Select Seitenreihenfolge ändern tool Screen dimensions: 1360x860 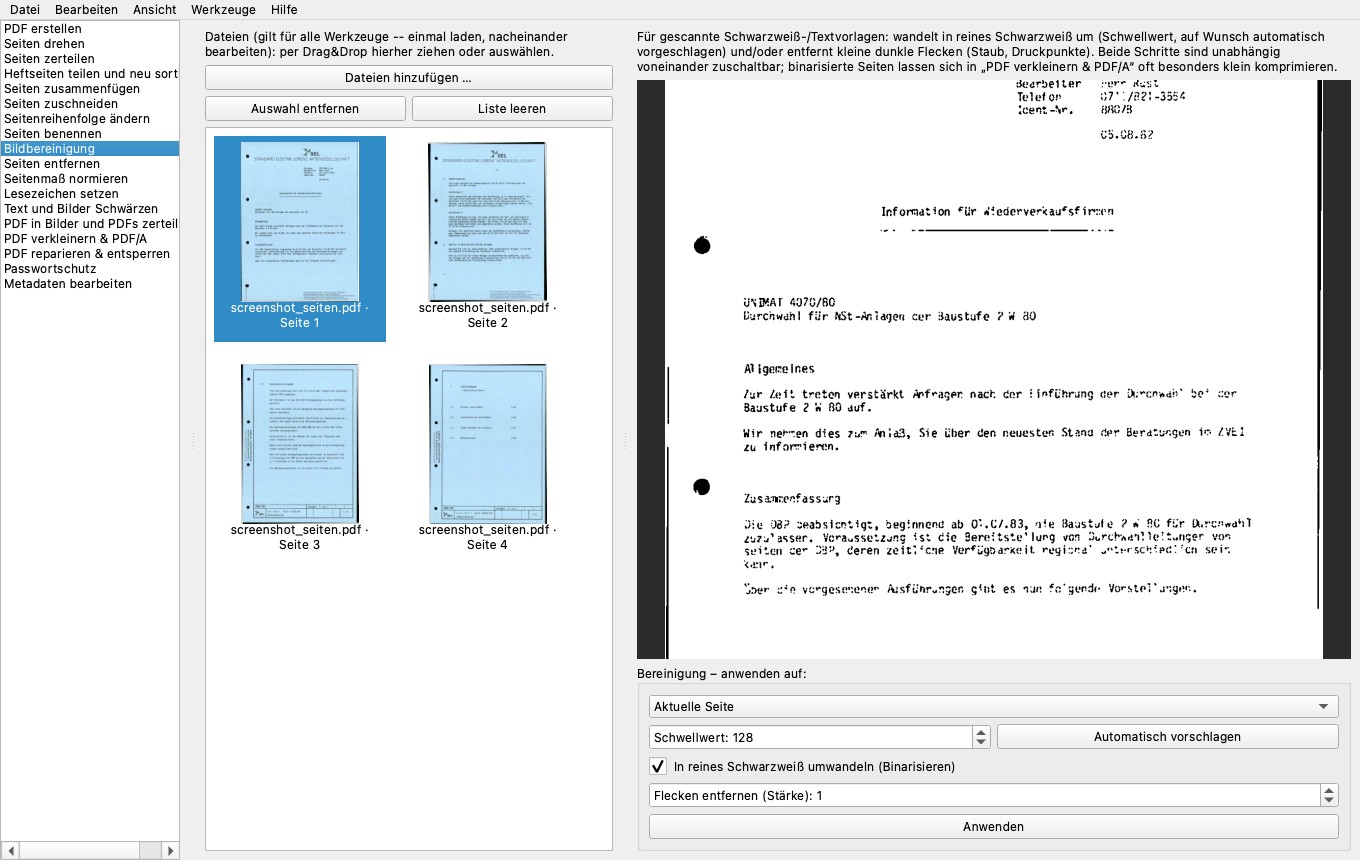pyautogui.click(x=90, y=119)
